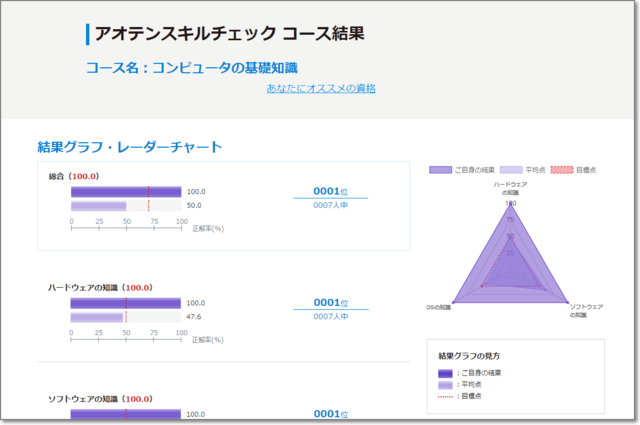Click the 結果グラフ・レーダーチャート heading
640x425 pixels.
[x=129, y=147]
